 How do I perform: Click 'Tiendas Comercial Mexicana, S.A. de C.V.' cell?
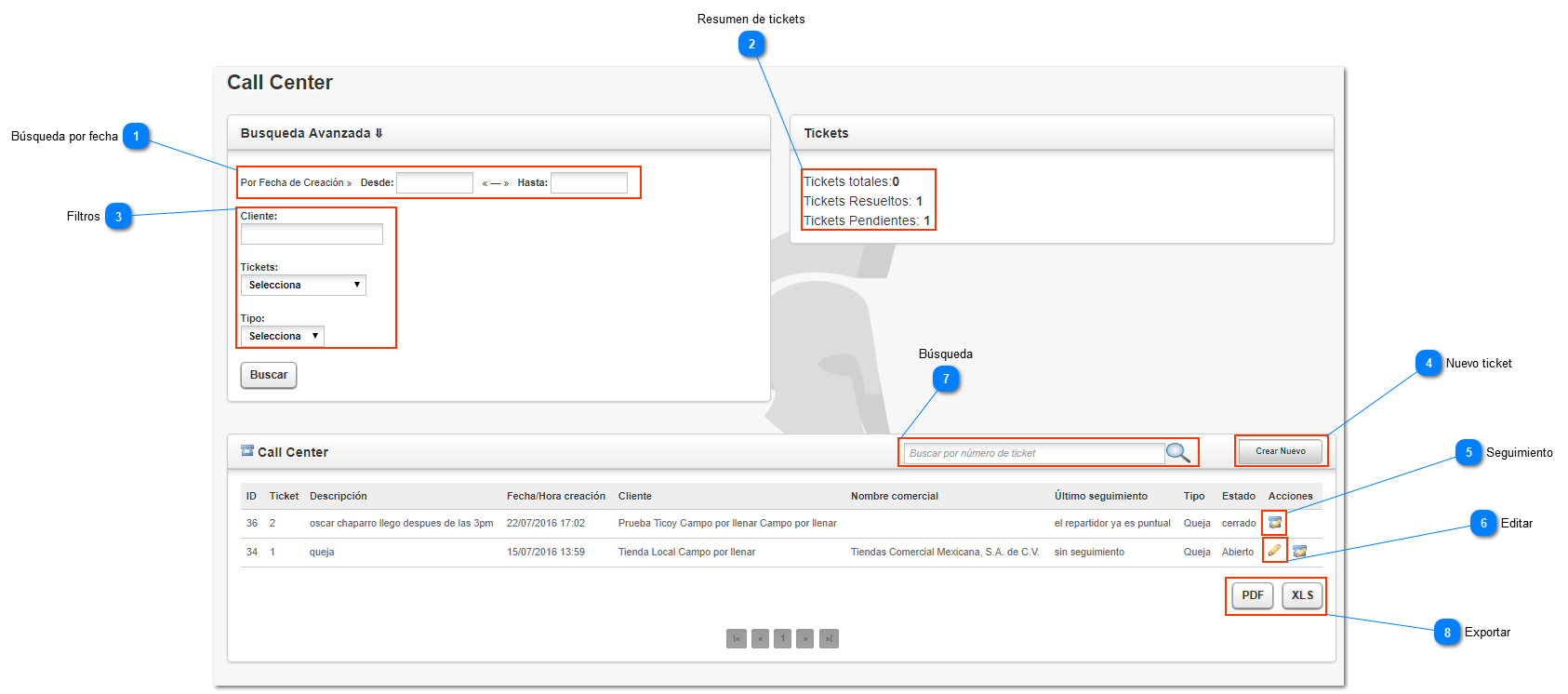[945, 552]
